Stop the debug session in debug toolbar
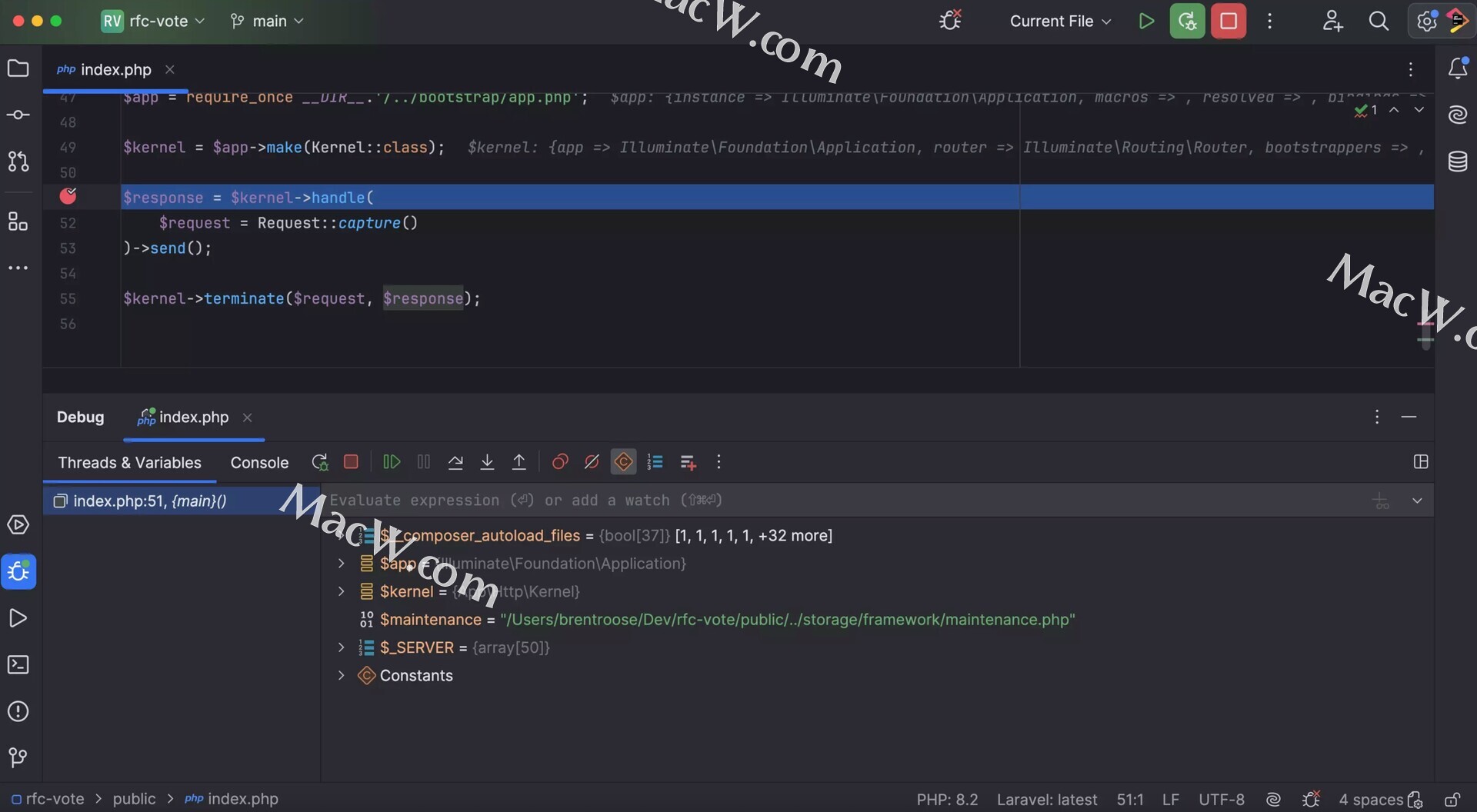The width and height of the screenshot is (1477, 812). 351,462
